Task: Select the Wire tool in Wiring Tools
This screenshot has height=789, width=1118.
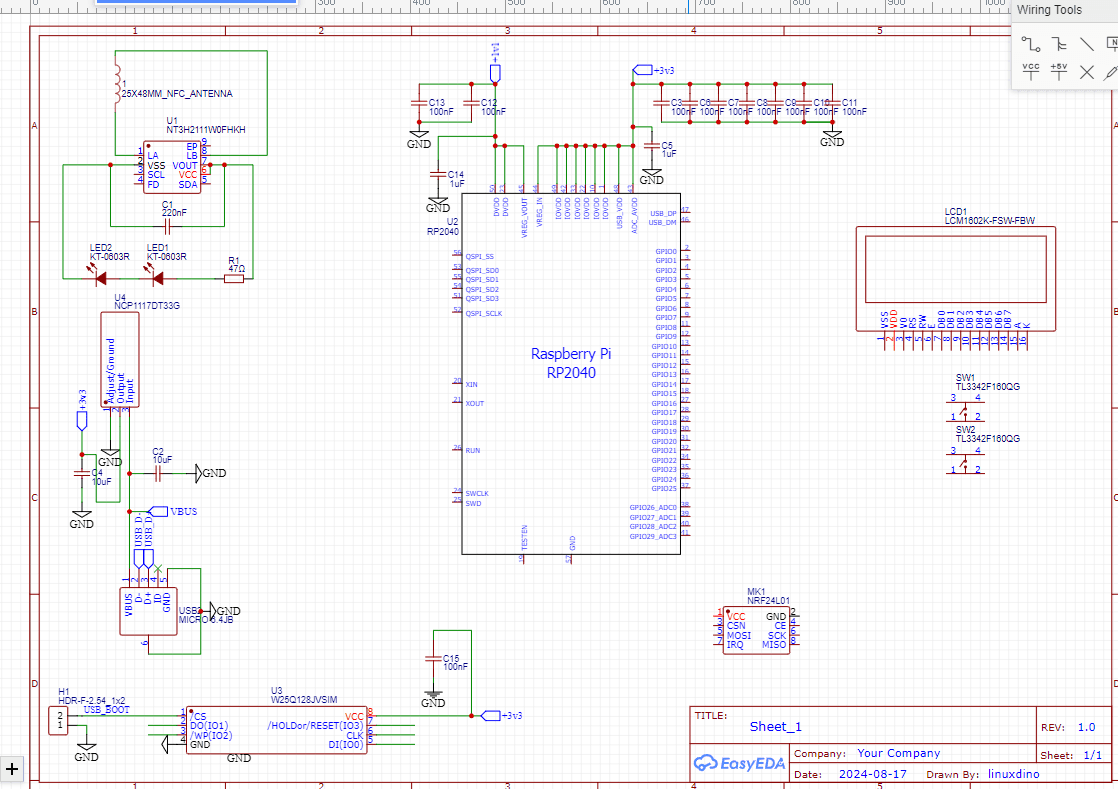Action: [1031, 44]
